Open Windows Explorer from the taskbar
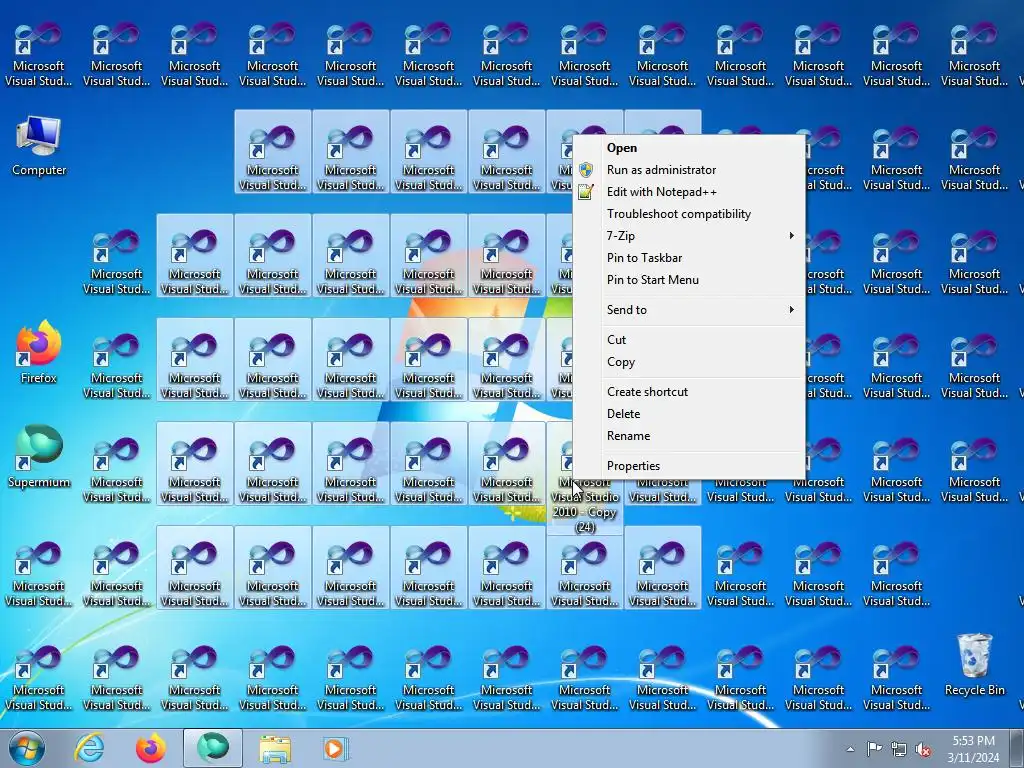Image resolution: width=1024 pixels, height=768 pixels. tap(275, 748)
